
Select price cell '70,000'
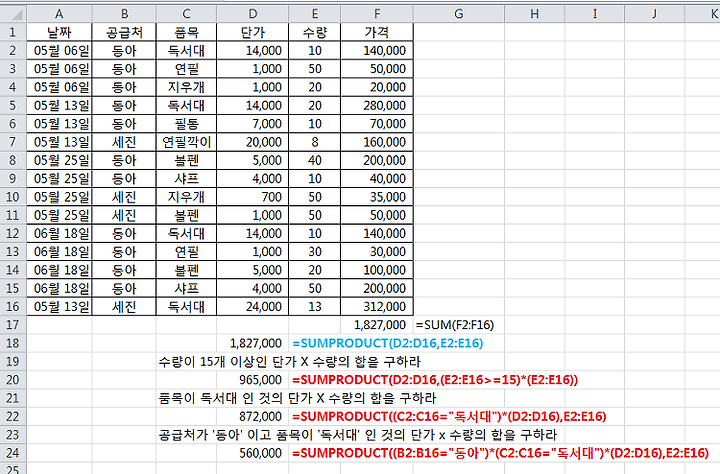(377, 124)
